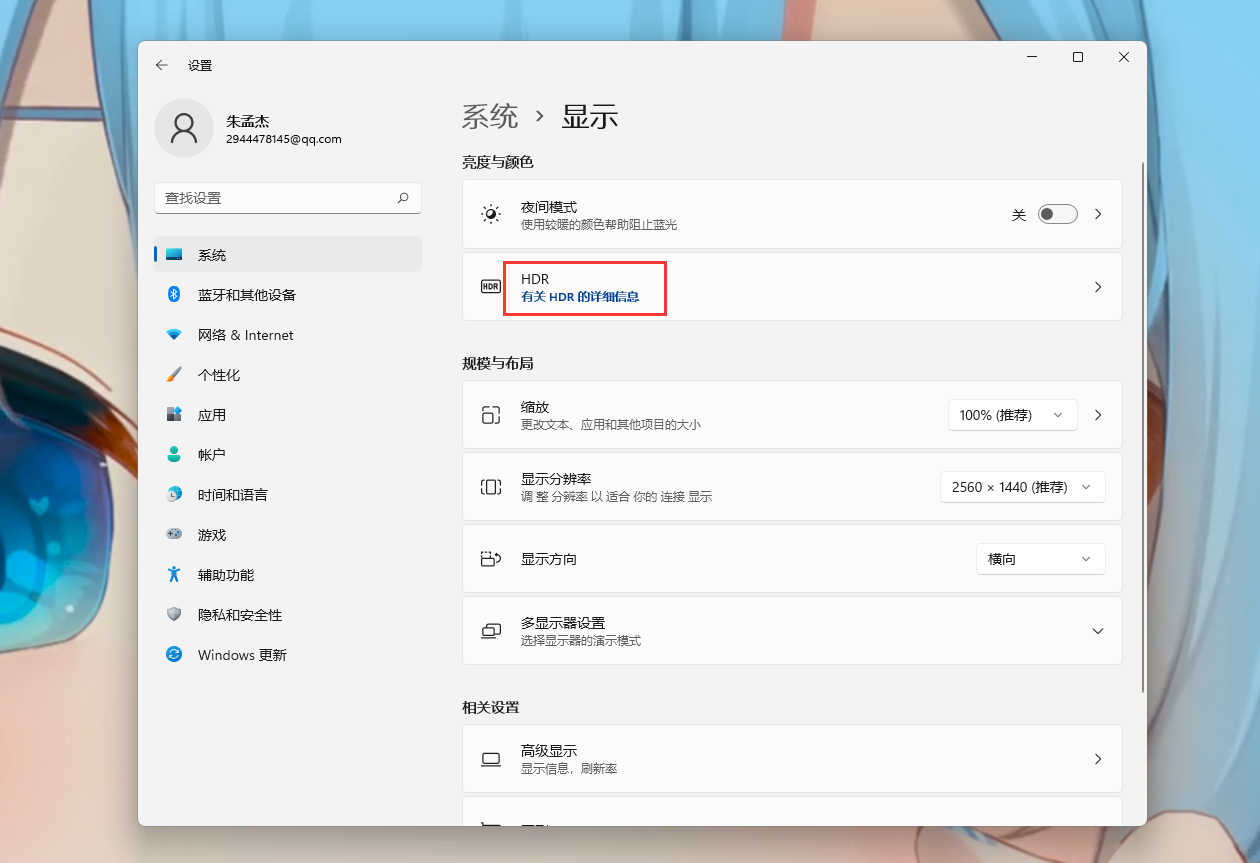
Task: Select 蓝牙和其他设备 in the sidebar
Action: 288,295
